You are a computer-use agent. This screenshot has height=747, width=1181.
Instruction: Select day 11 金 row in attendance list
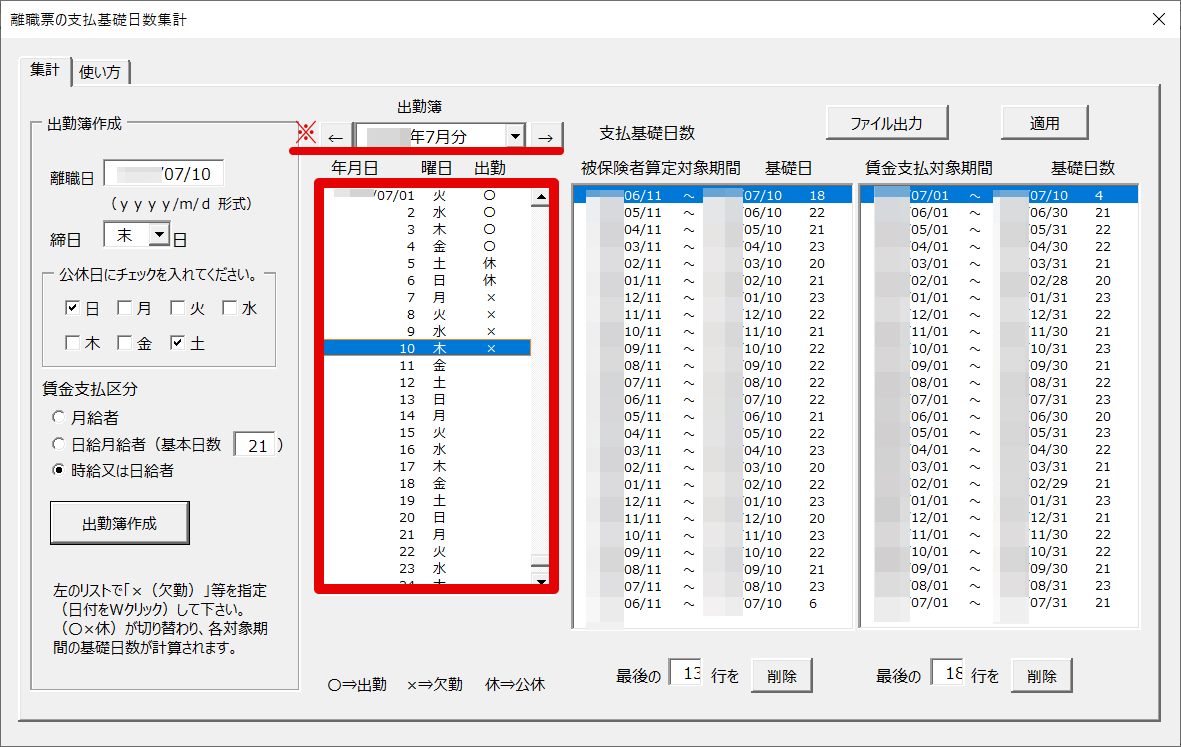[x=427, y=365]
